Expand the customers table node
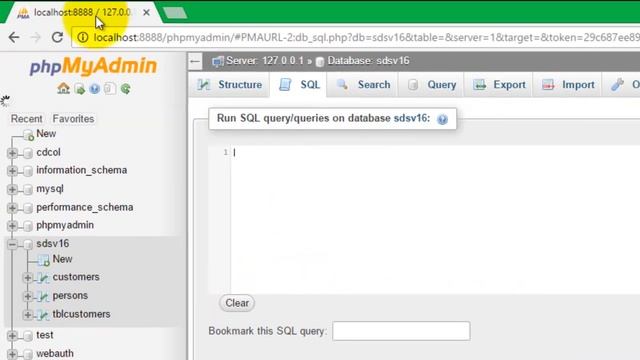The width and height of the screenshot is (640, 360). coord(27,278)
